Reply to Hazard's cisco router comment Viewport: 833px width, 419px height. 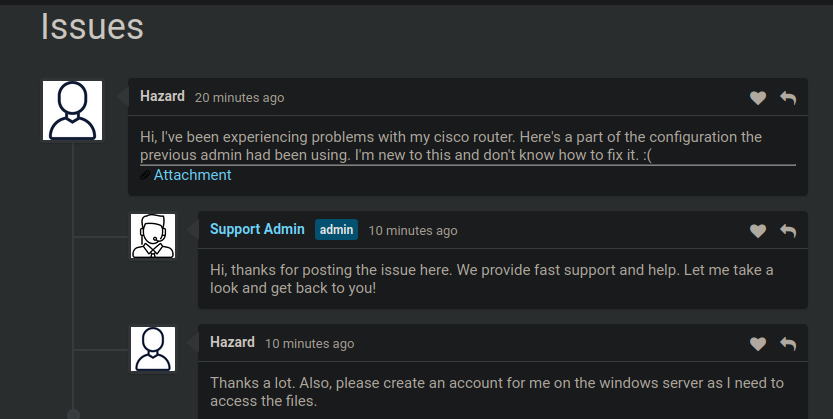pos(788,98)
